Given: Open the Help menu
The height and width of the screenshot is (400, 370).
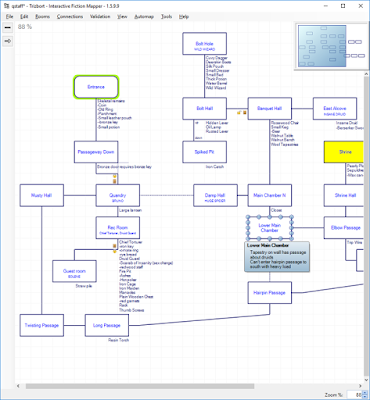Looking at the screenshot, I should [x=184, y=16].
